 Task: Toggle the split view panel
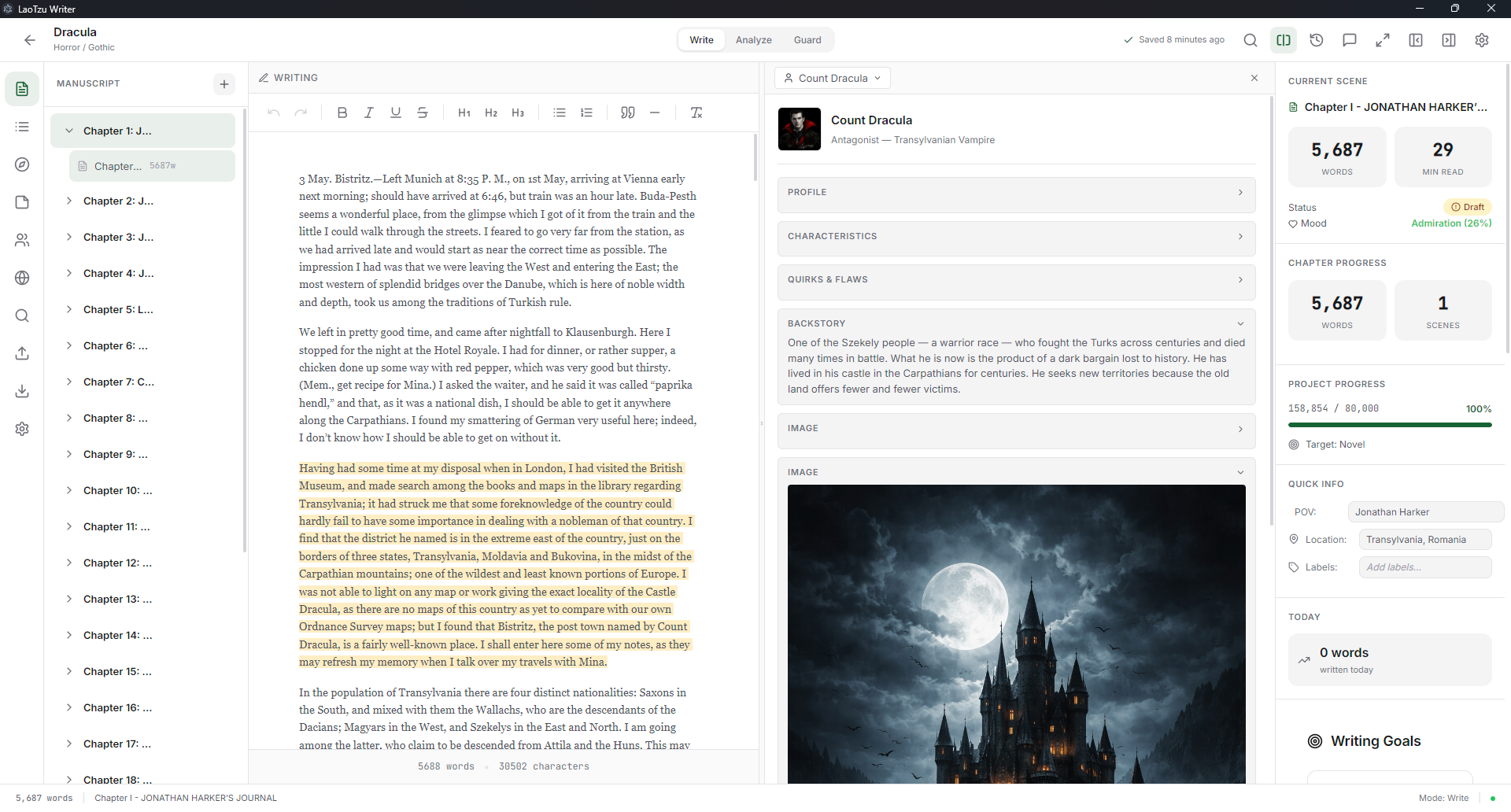(1284, 40)
